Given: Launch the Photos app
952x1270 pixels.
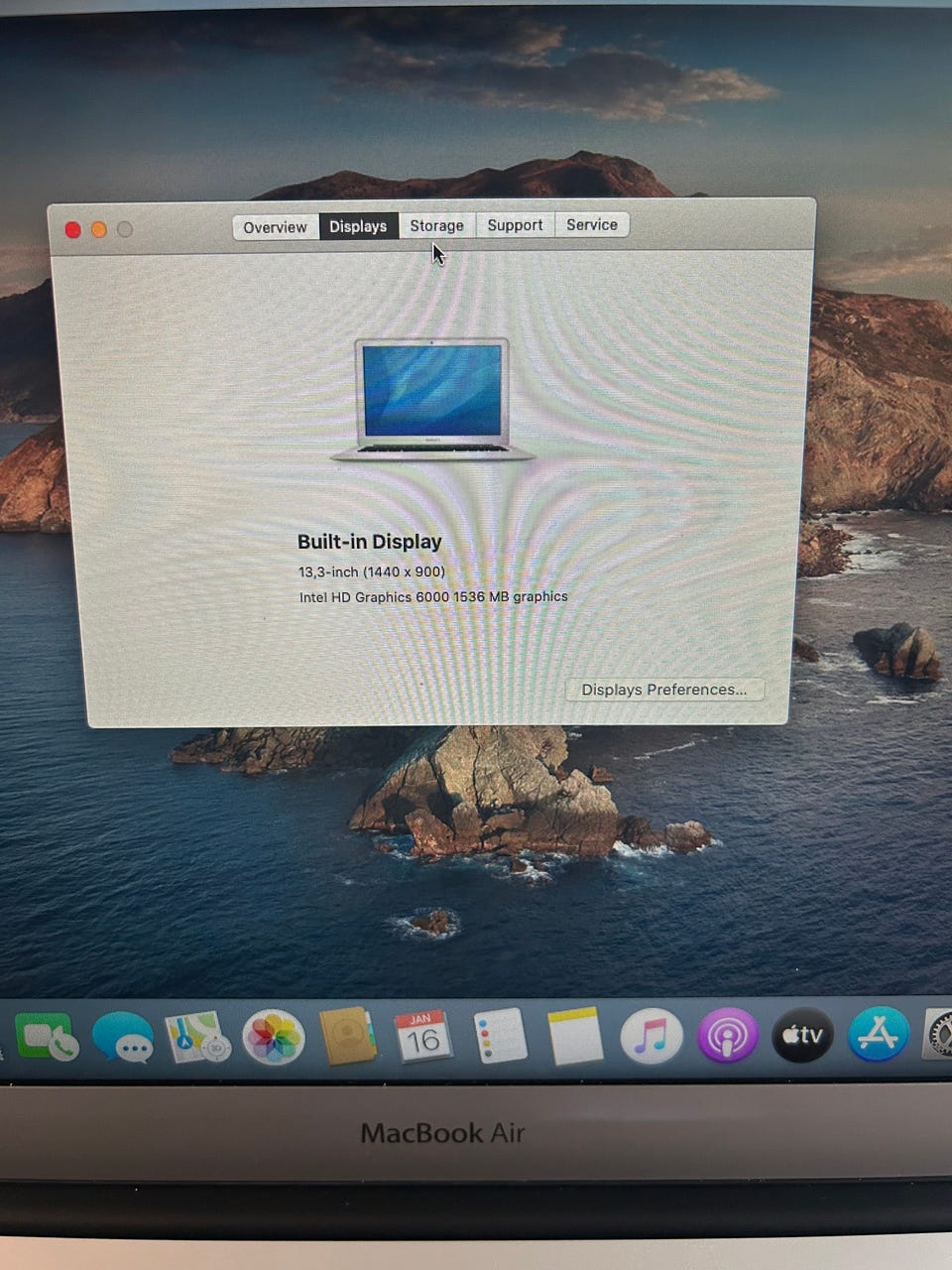Looking at the screenshot, I should 274,1038.
